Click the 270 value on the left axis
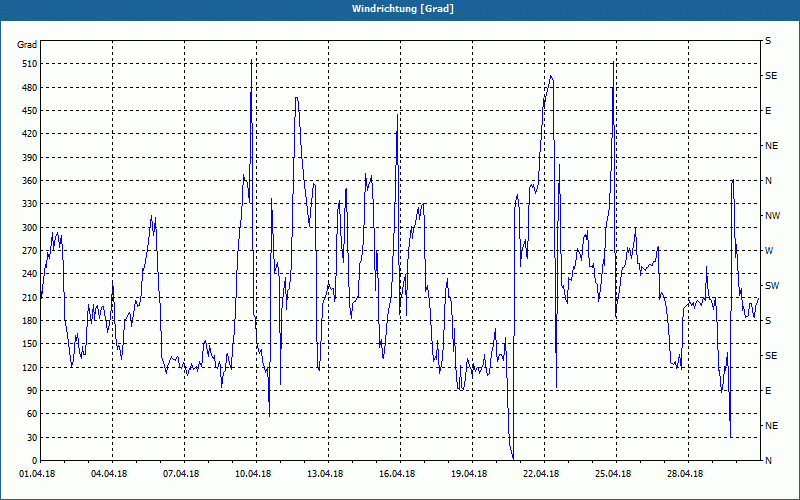 pyautogui.click(x=30, y=251)
